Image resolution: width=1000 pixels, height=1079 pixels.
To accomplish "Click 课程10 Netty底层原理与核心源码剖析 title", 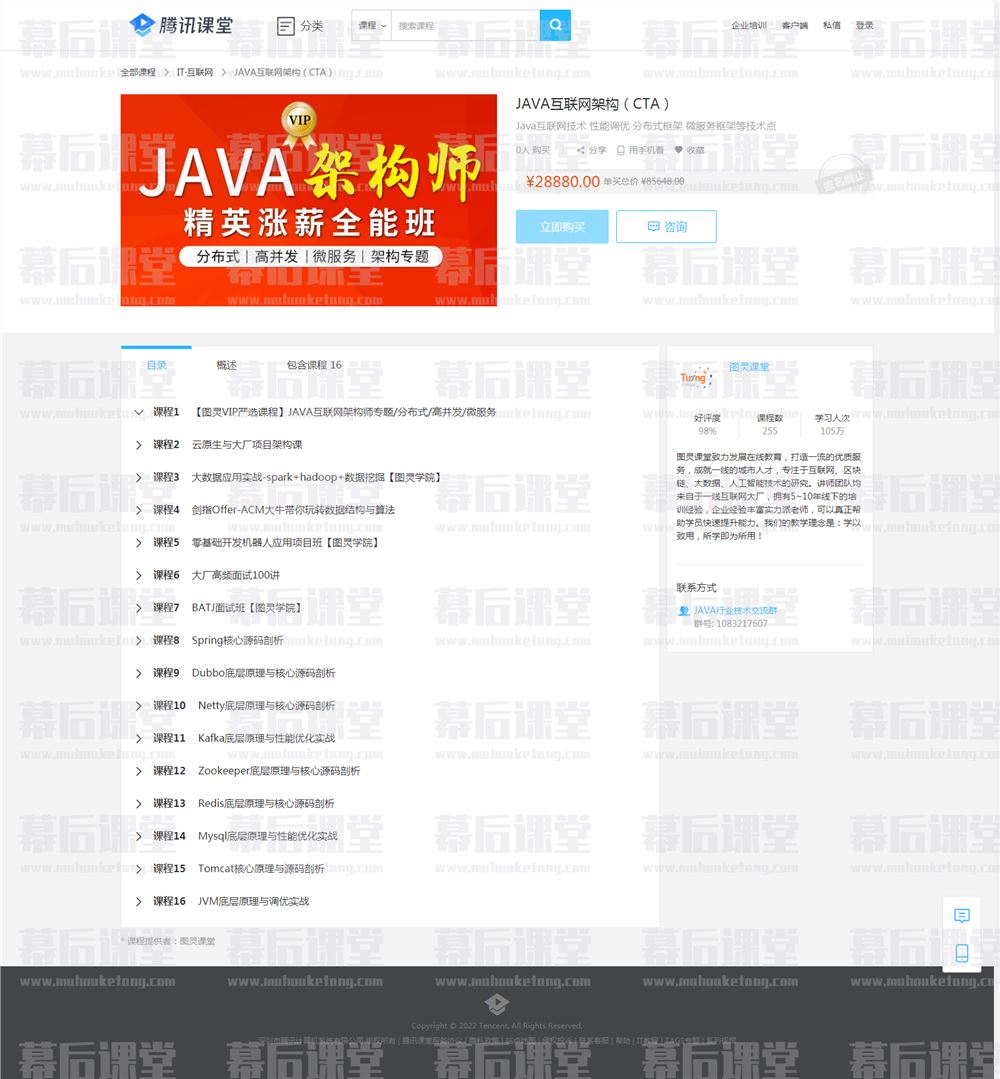I will point(266,705).
